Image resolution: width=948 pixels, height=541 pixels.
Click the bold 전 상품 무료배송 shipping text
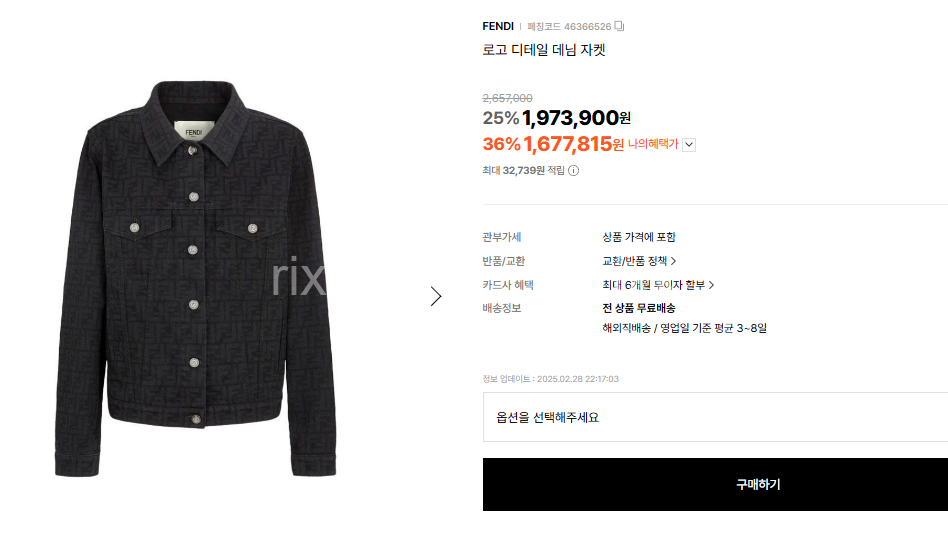pyautogui.click(x=639, y=308)
